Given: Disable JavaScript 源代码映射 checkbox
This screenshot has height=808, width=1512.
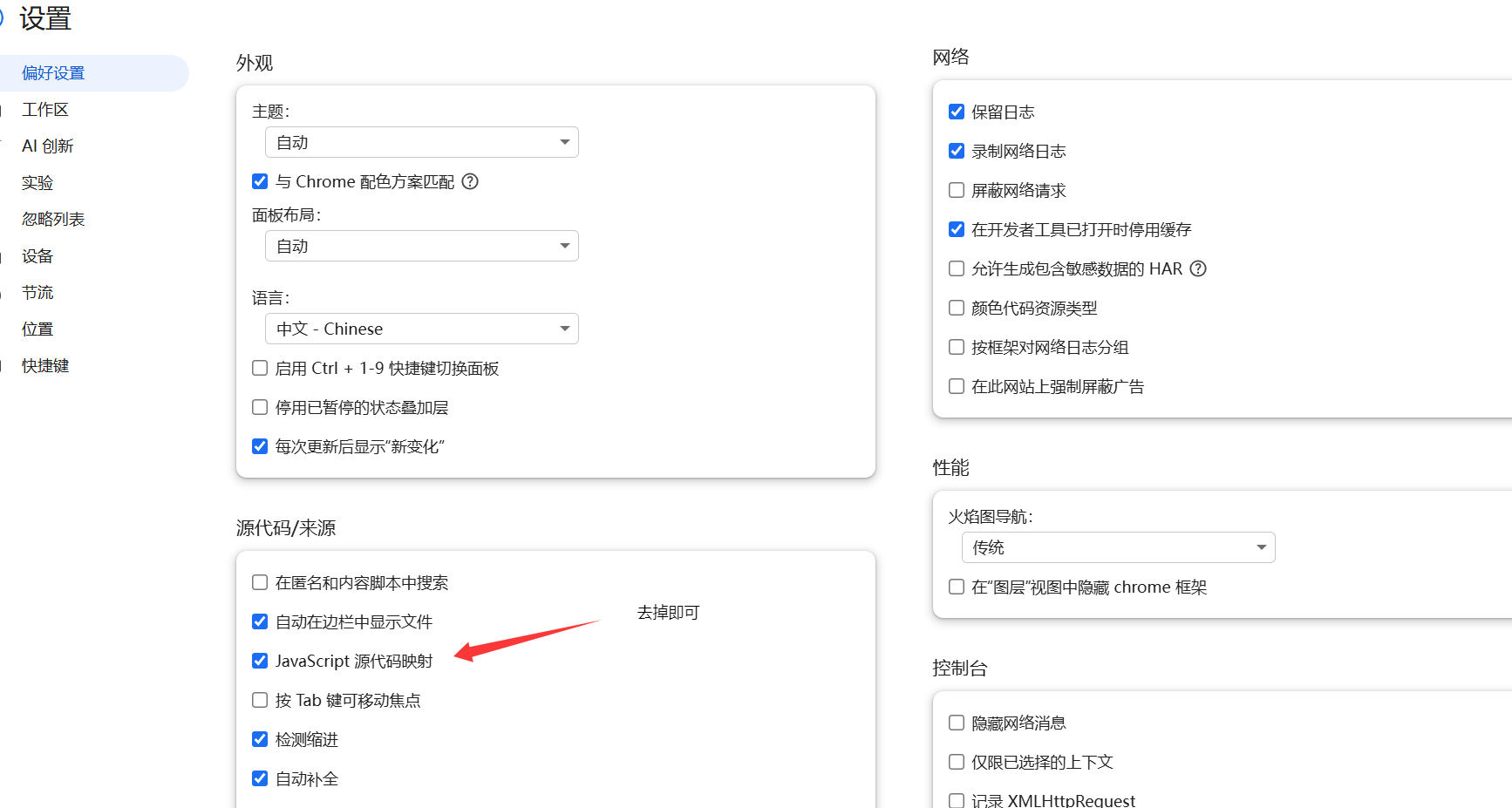Looking at the screenshot, I should [260, 661].
